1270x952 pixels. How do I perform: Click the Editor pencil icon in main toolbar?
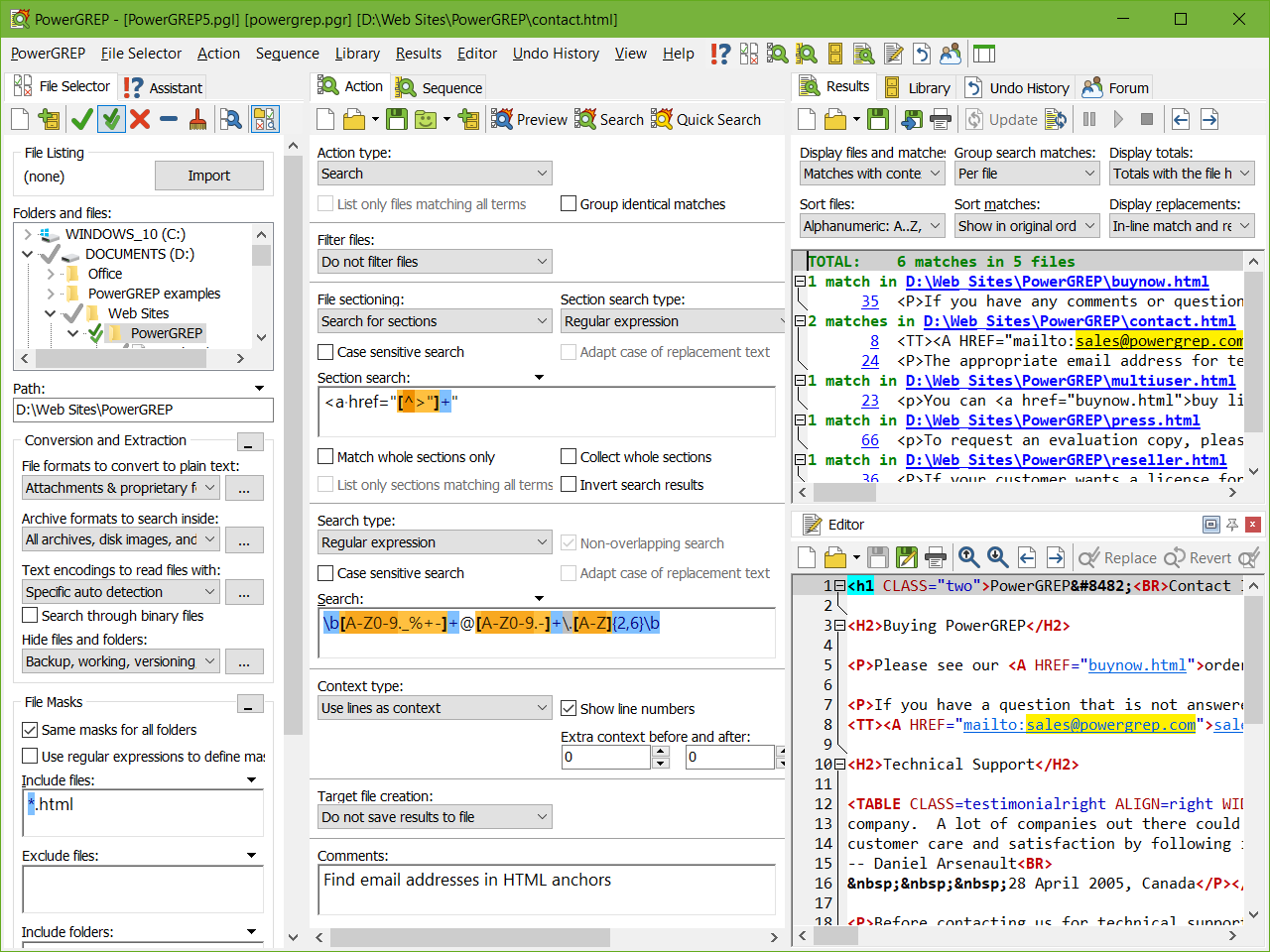(893, 54)
